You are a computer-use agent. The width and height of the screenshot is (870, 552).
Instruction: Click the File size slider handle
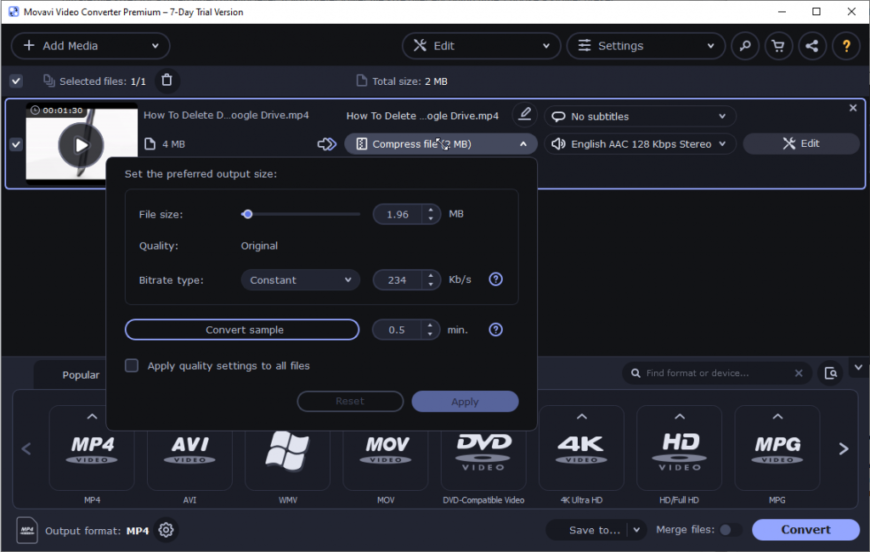point(247,214)
